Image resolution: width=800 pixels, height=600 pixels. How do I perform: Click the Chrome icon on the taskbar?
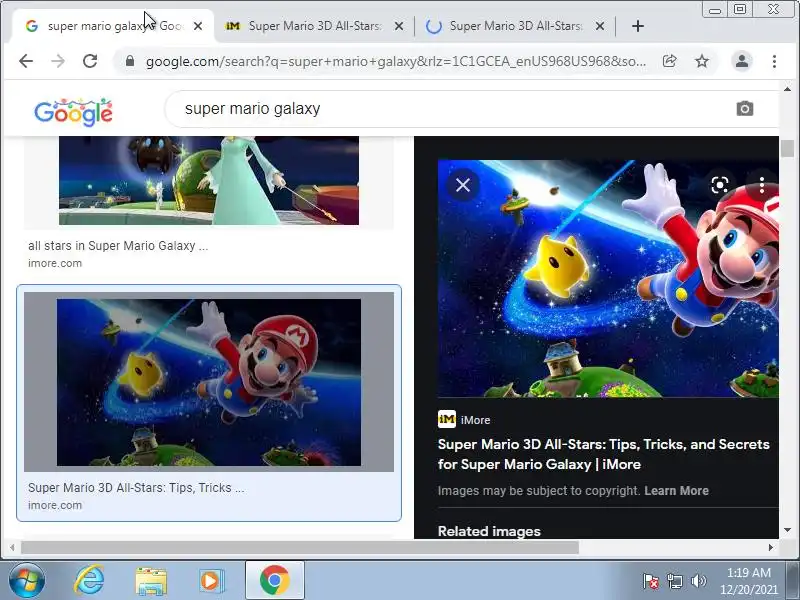[x=274, y=581]
